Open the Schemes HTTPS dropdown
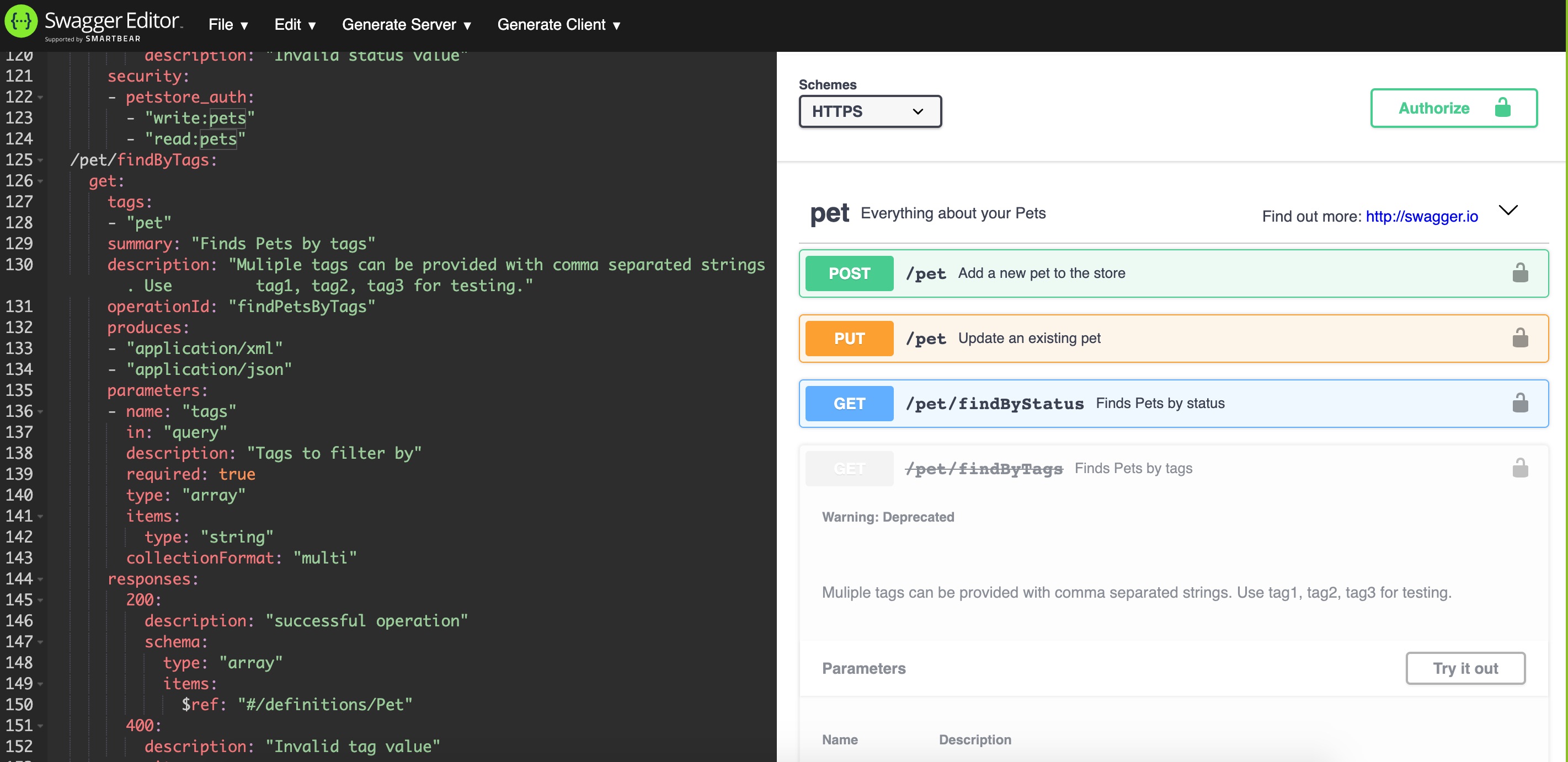 tap(870, 111)
